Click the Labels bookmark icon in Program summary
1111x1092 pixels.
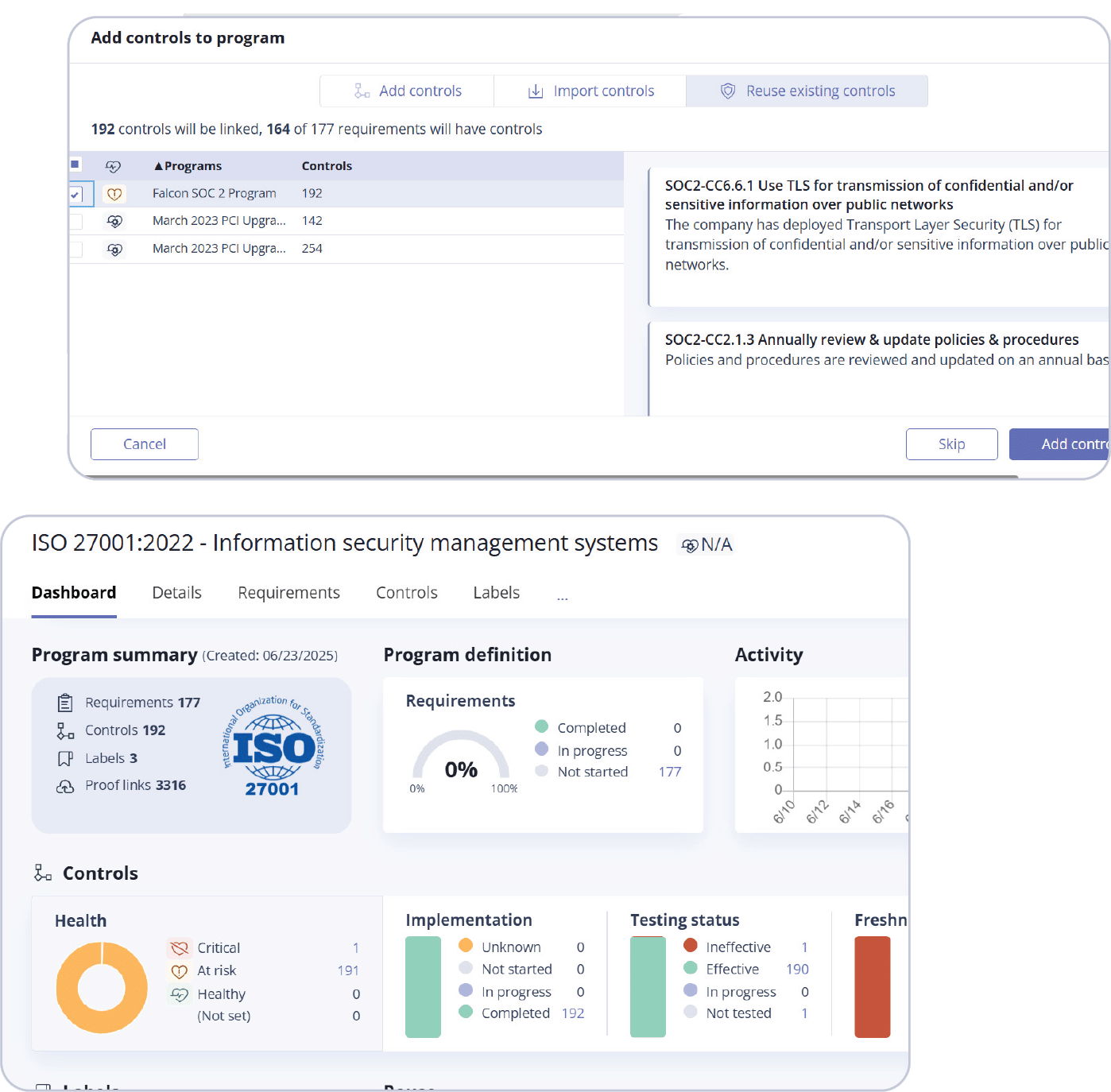65,758
